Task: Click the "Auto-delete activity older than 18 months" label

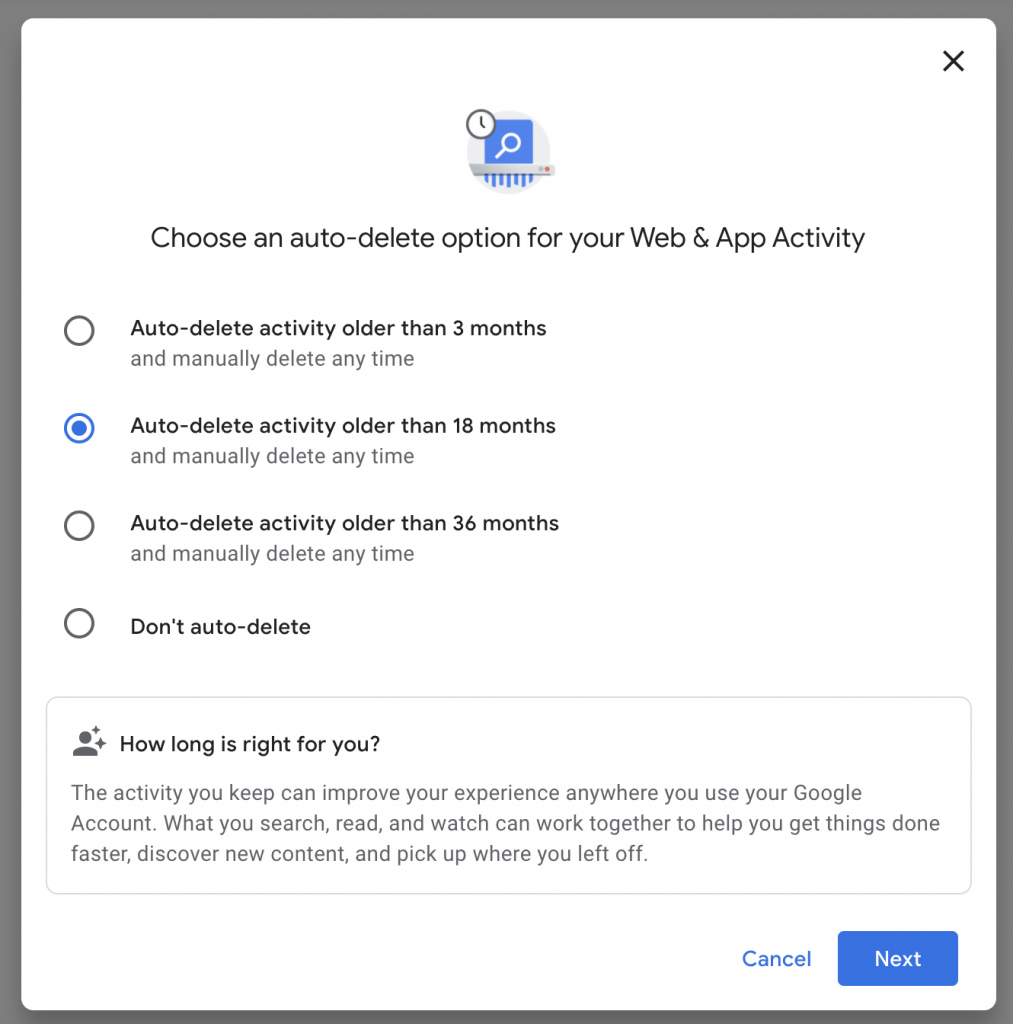Action: click(x=343, y=426)
